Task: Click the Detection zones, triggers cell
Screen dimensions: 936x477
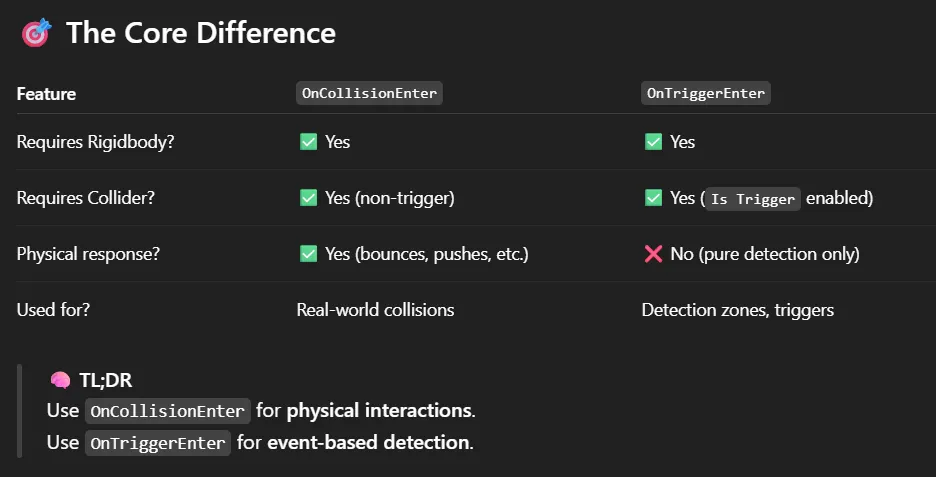Action: [738, 310]
